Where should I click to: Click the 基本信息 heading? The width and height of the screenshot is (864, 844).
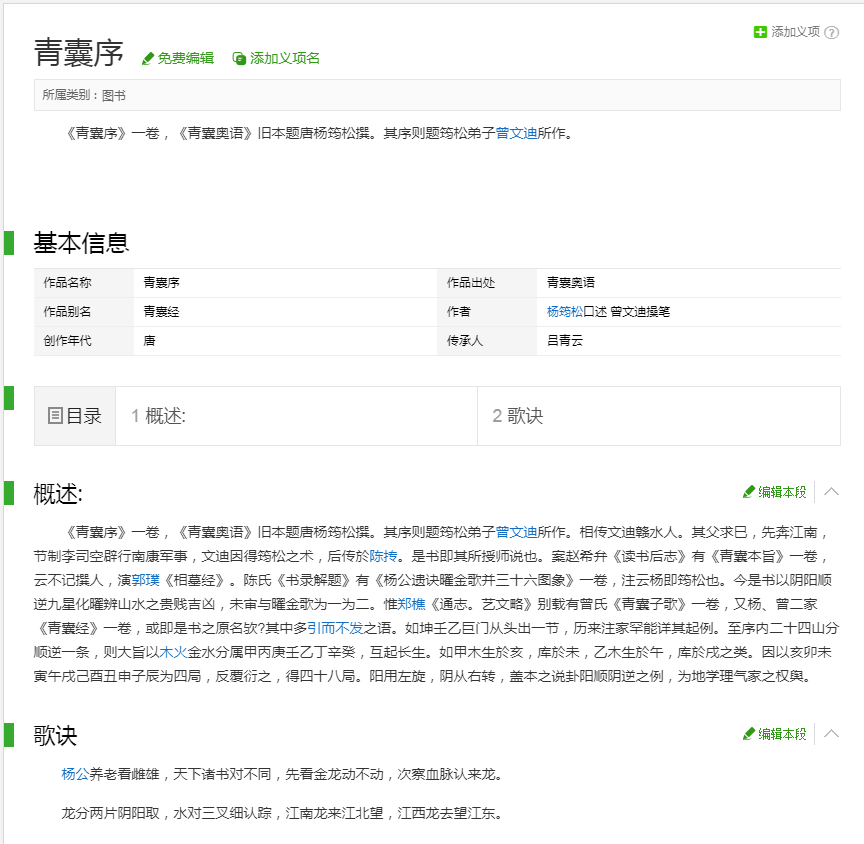pyautogui.click(x=82, y=243)
